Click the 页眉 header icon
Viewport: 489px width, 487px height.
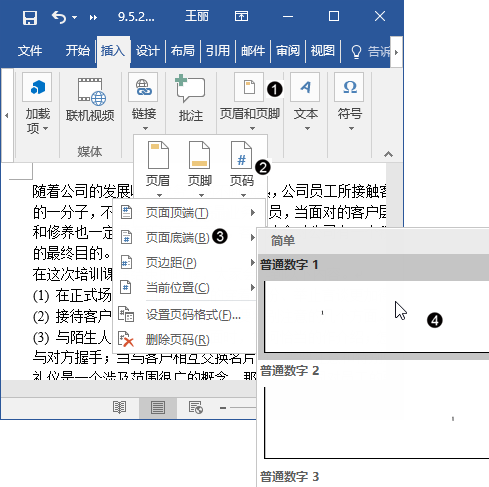tap(158, 155)
